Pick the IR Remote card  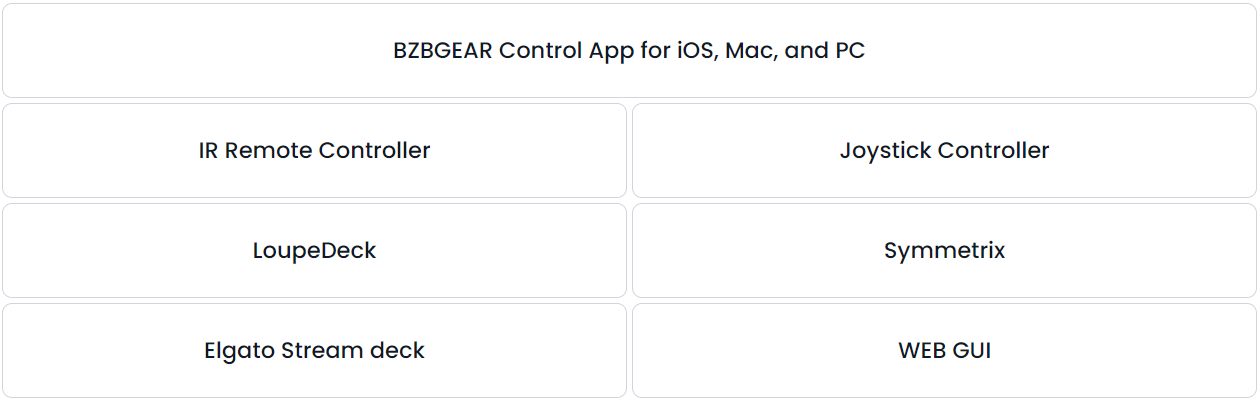pos(314,150)
